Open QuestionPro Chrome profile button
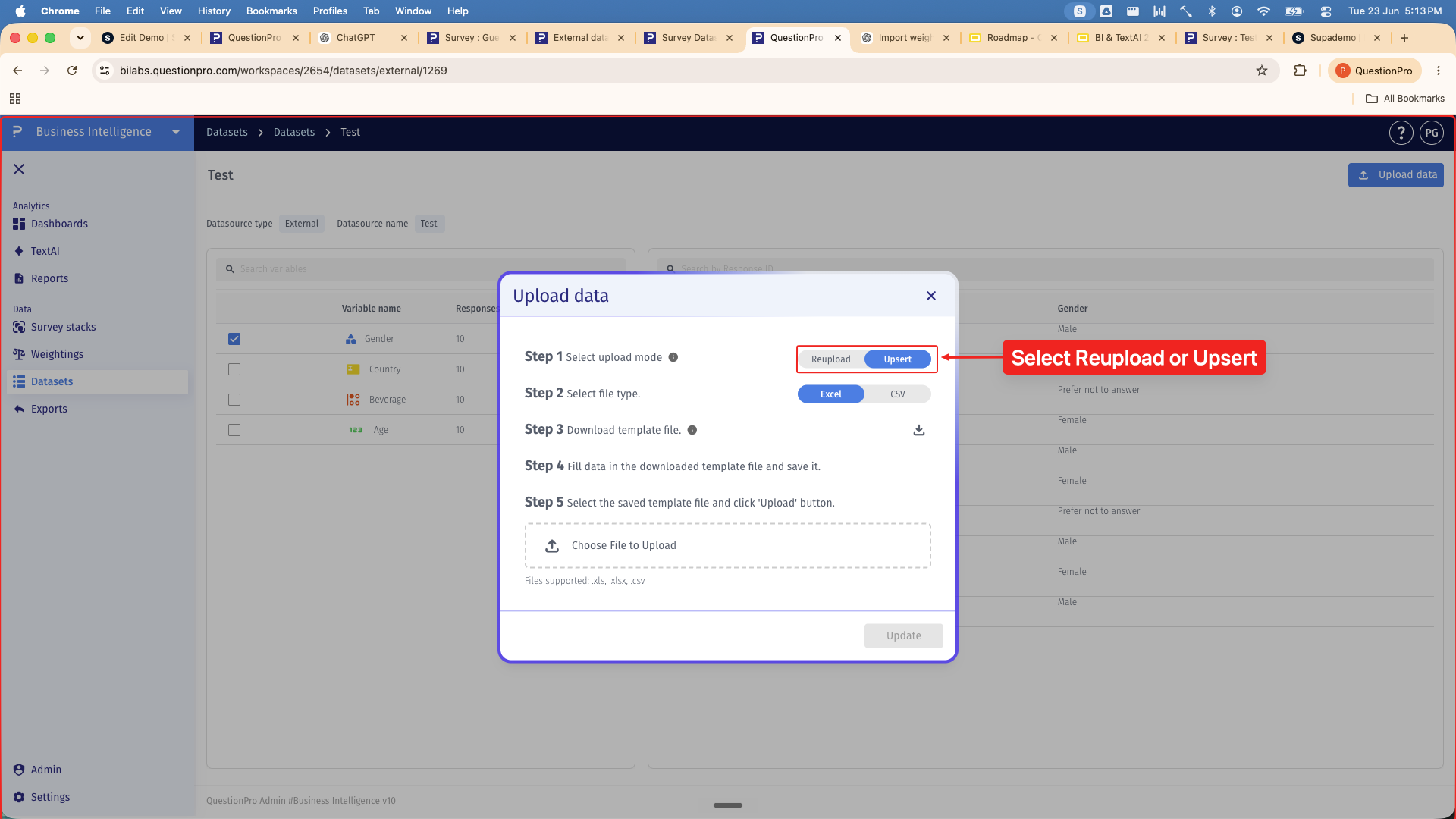1456x819 pixels. tap(1374, 71)
